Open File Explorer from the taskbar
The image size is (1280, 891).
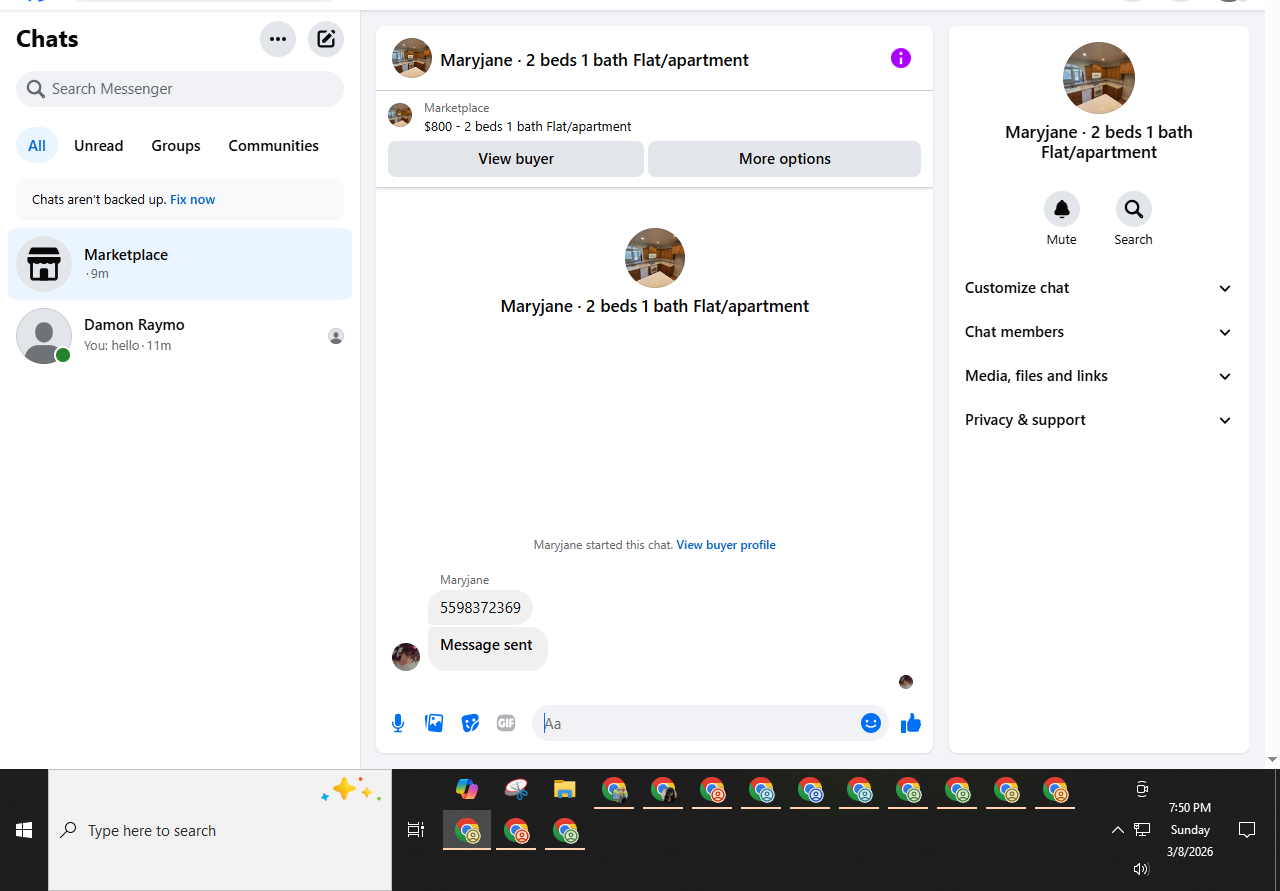click(x=565, y=789)
